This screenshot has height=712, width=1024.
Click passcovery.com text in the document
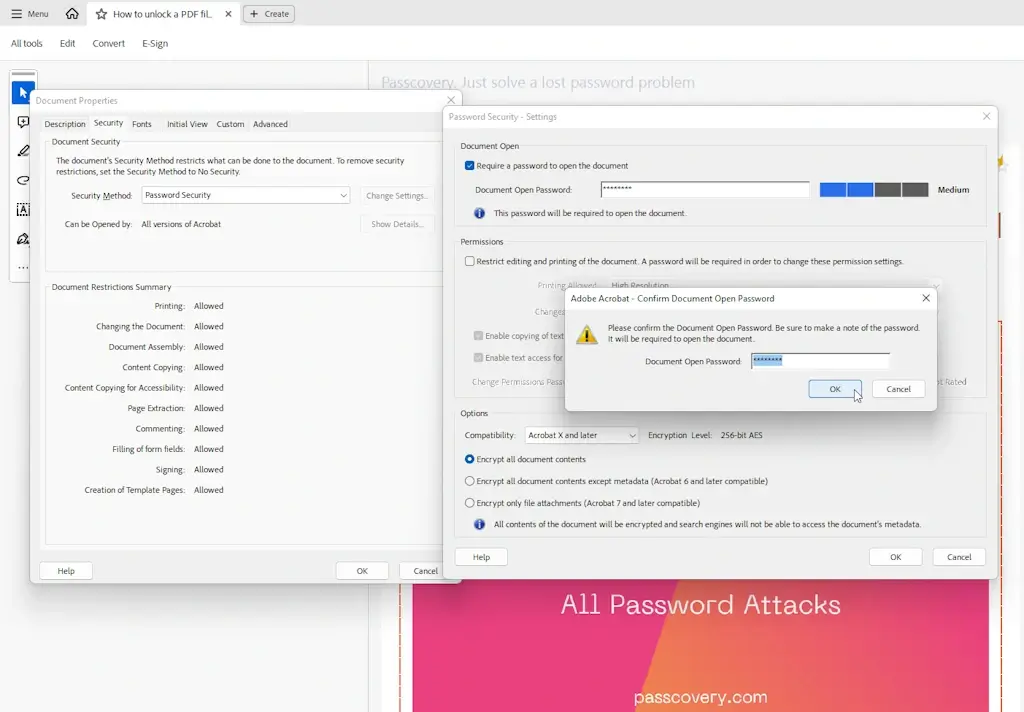[701, 697]
